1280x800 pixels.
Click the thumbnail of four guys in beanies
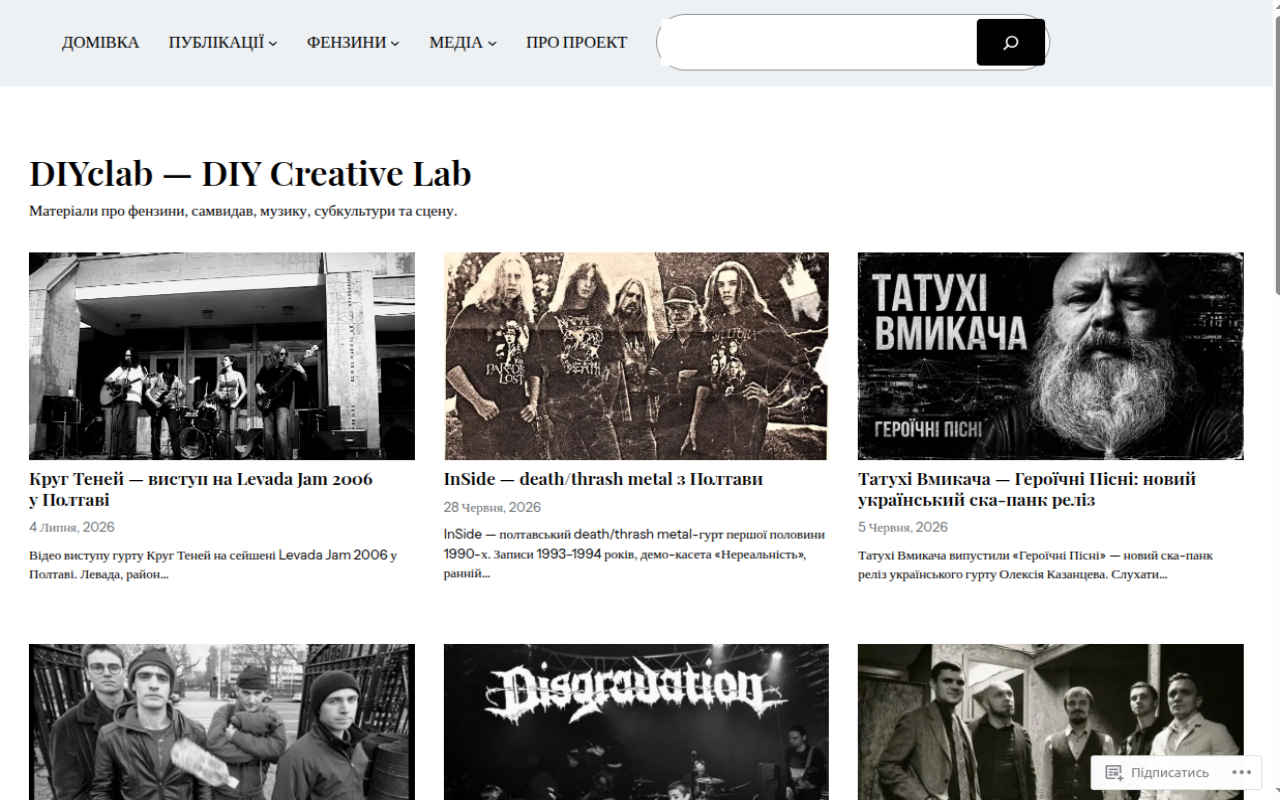point(222,722)
